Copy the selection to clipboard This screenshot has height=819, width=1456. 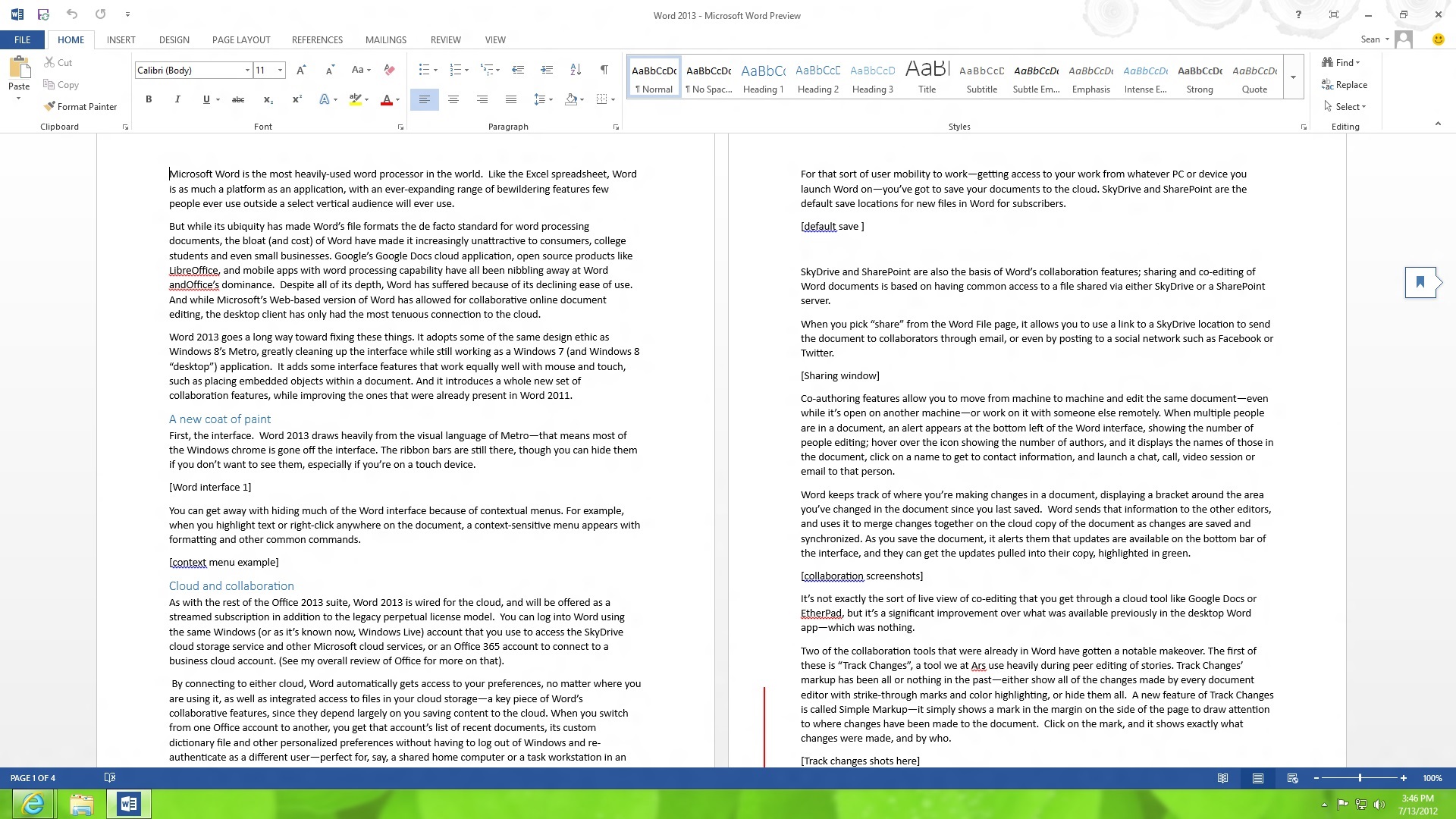61,85
